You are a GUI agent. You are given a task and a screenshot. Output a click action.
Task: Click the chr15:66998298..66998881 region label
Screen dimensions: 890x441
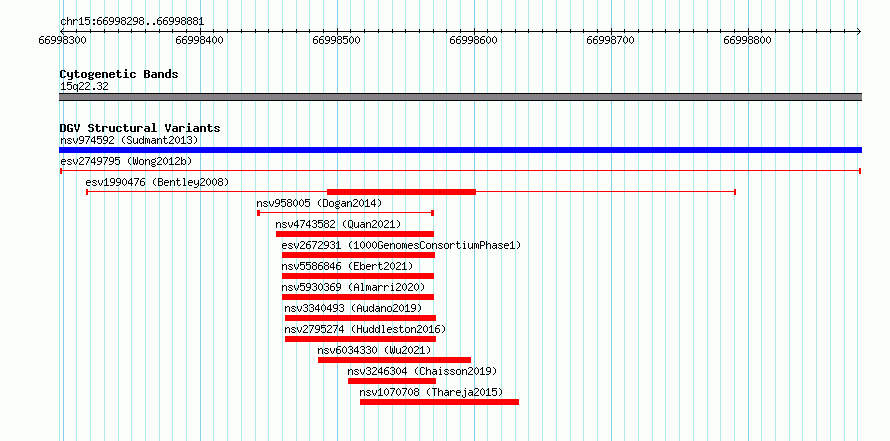132,22
